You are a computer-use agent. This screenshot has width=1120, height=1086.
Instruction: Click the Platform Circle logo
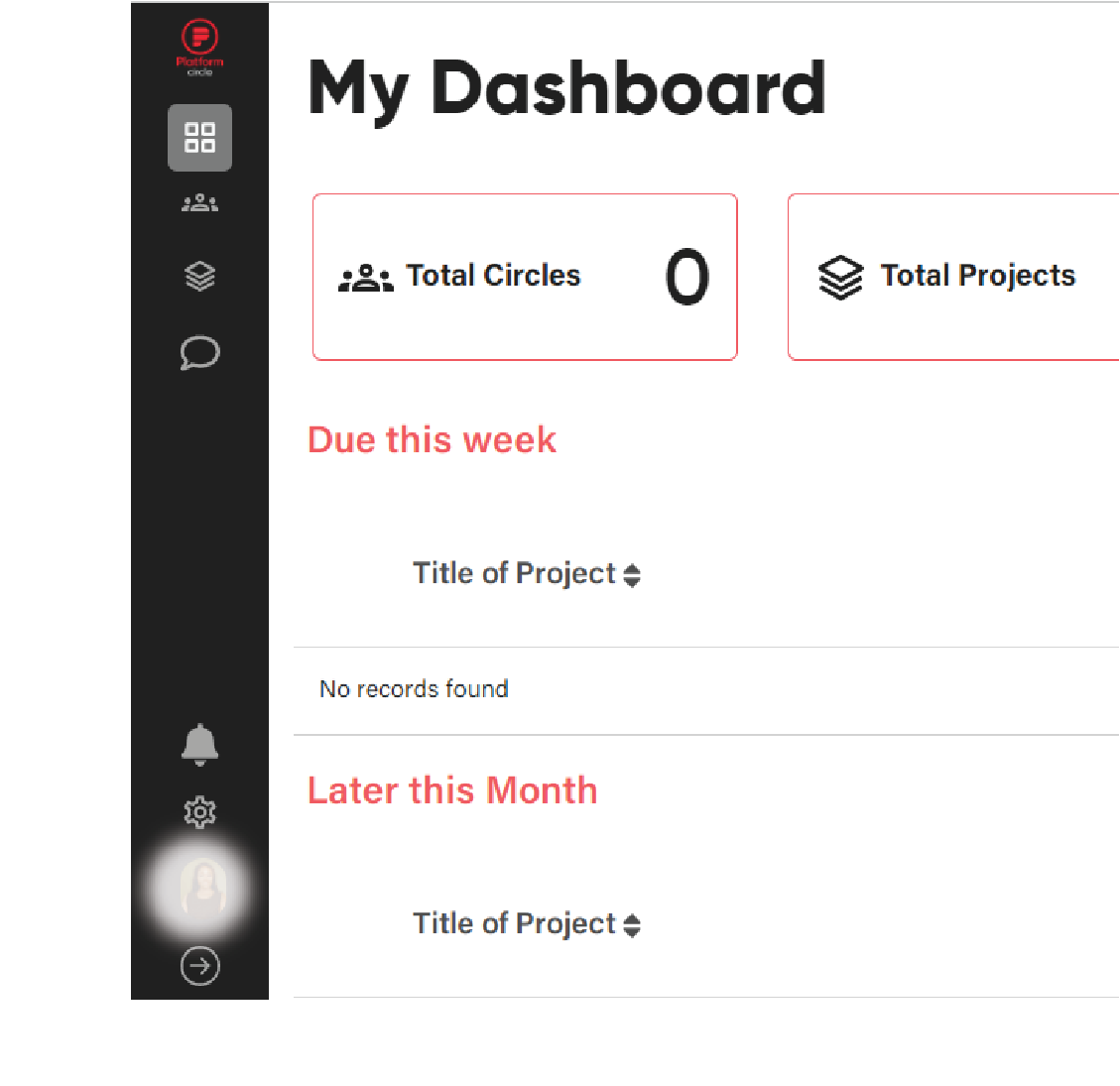tap(199, 48)
